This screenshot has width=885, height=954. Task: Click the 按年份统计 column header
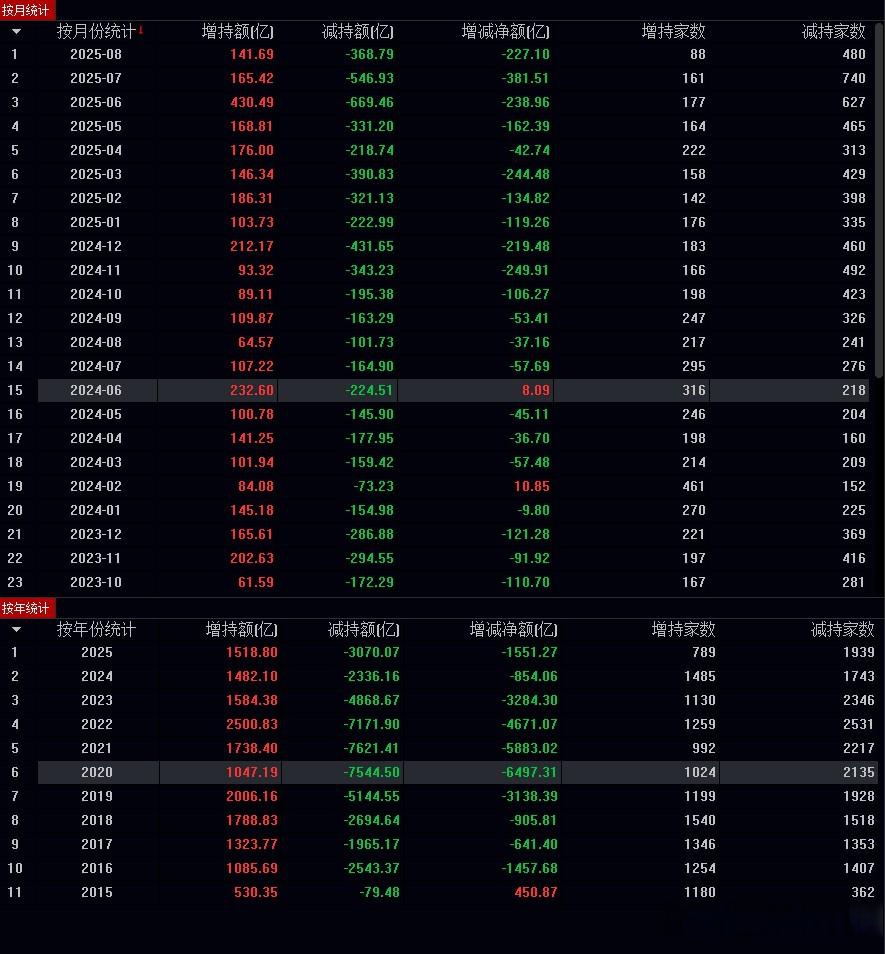pos(96,630)
